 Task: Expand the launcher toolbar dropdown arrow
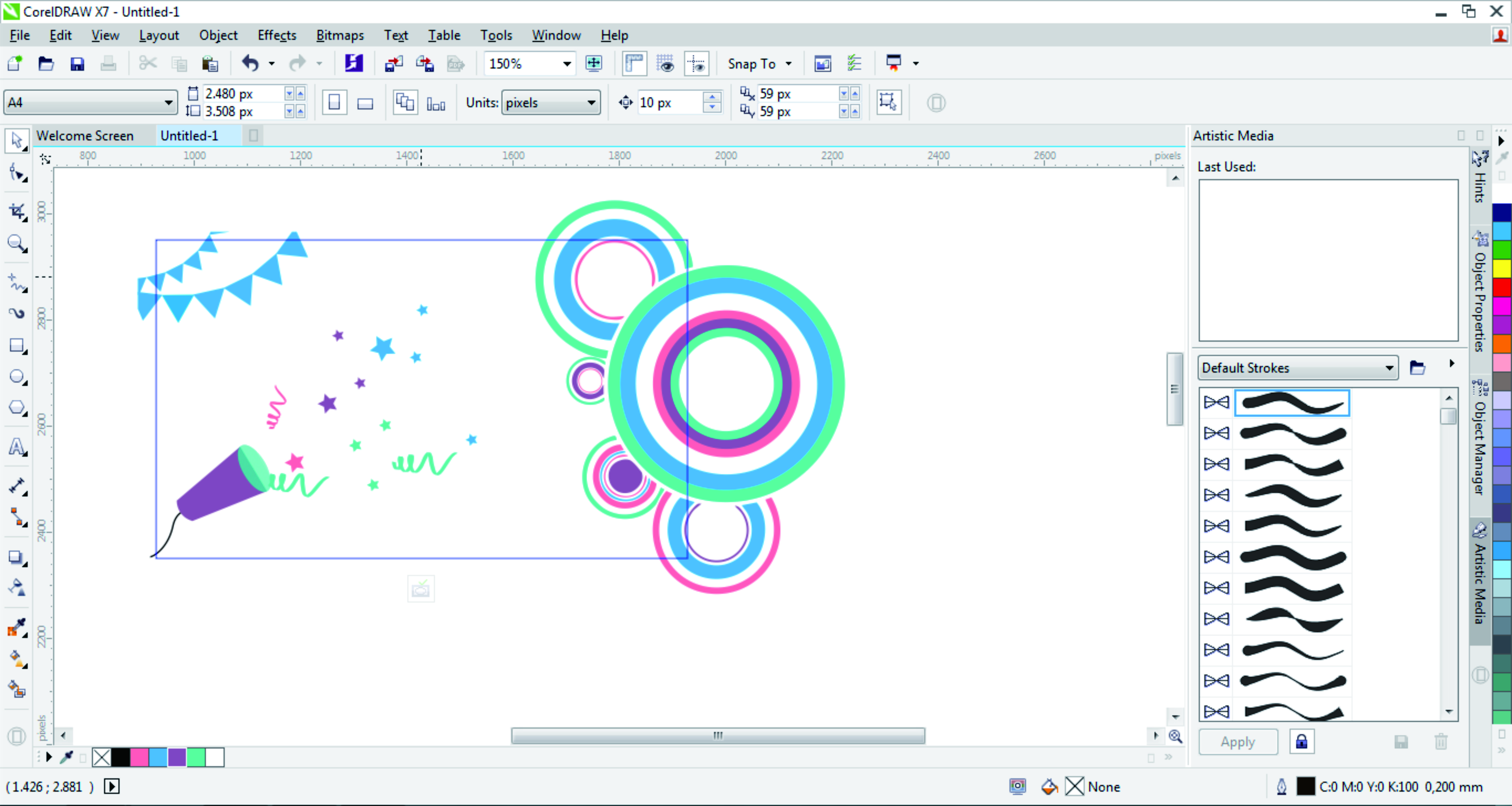pos(916,63)
